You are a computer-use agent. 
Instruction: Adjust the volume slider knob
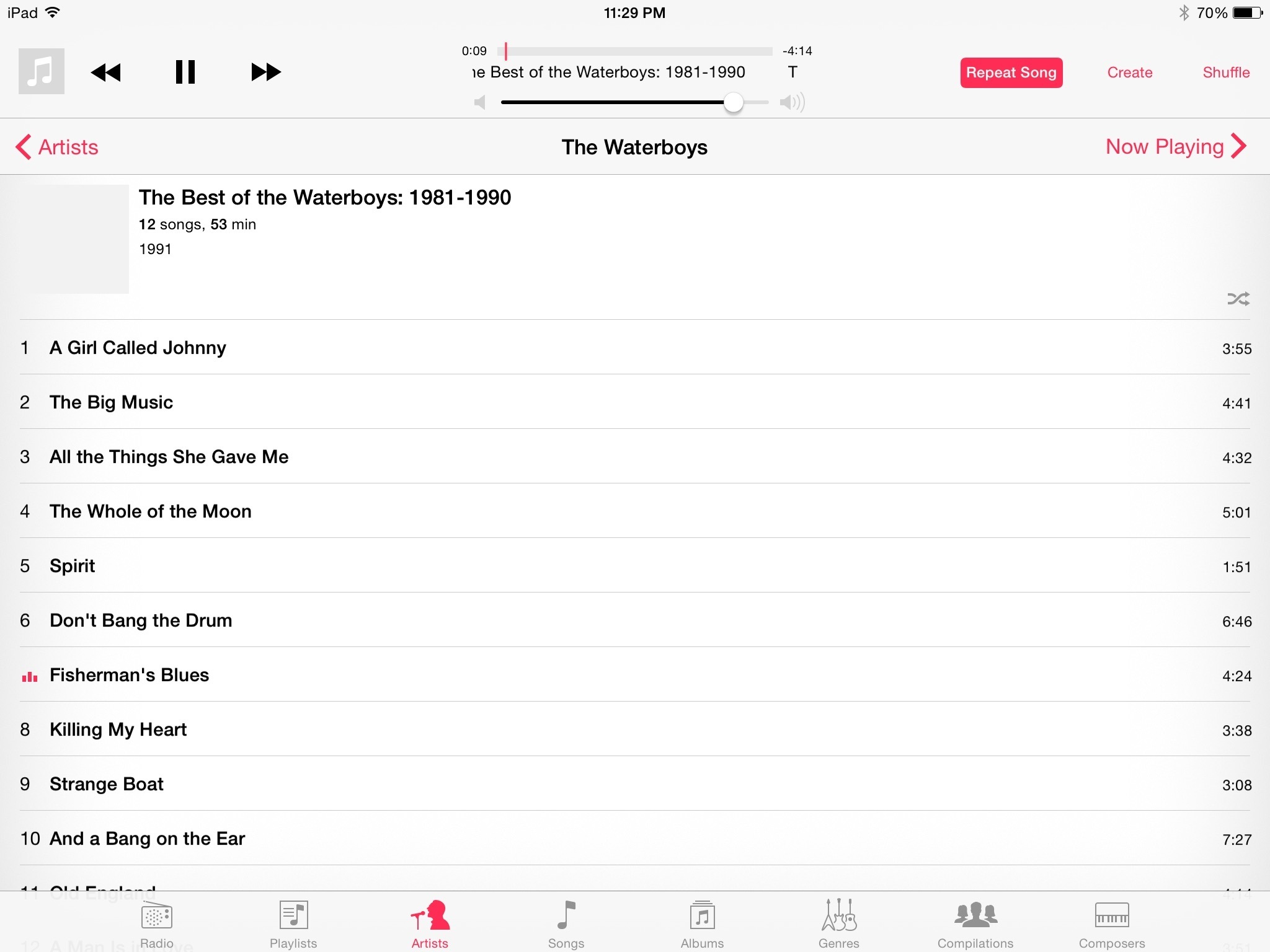click(x=734, y=102)
